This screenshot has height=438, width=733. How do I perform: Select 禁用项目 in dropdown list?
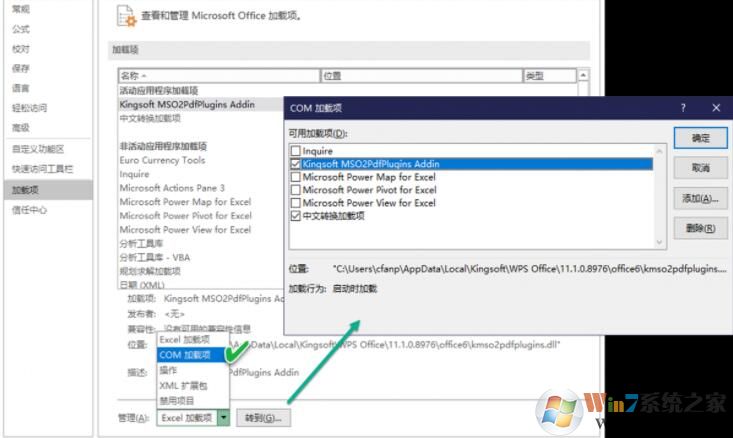[193, 401]
